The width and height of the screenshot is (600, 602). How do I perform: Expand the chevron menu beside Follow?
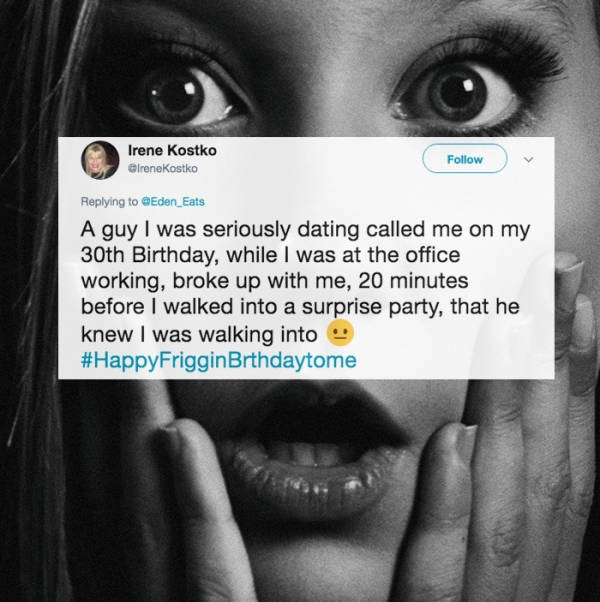(529, 159)
